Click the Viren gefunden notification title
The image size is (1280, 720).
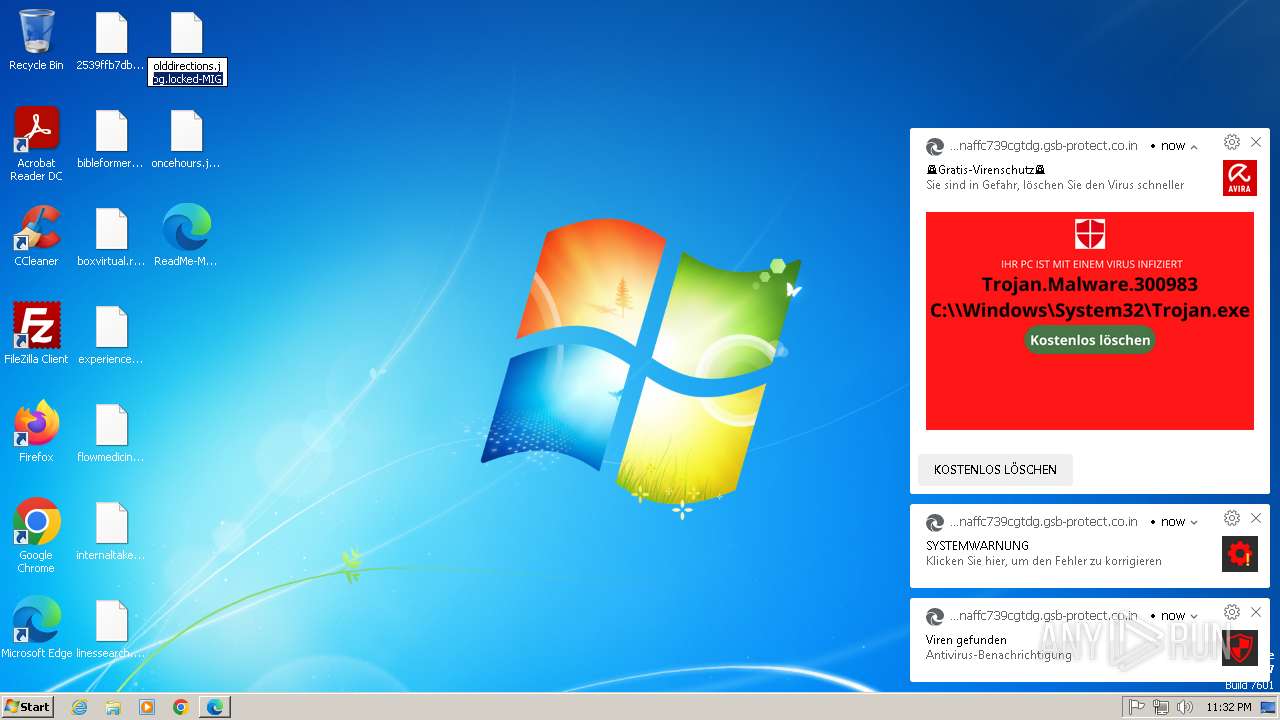tap(966, 640)
